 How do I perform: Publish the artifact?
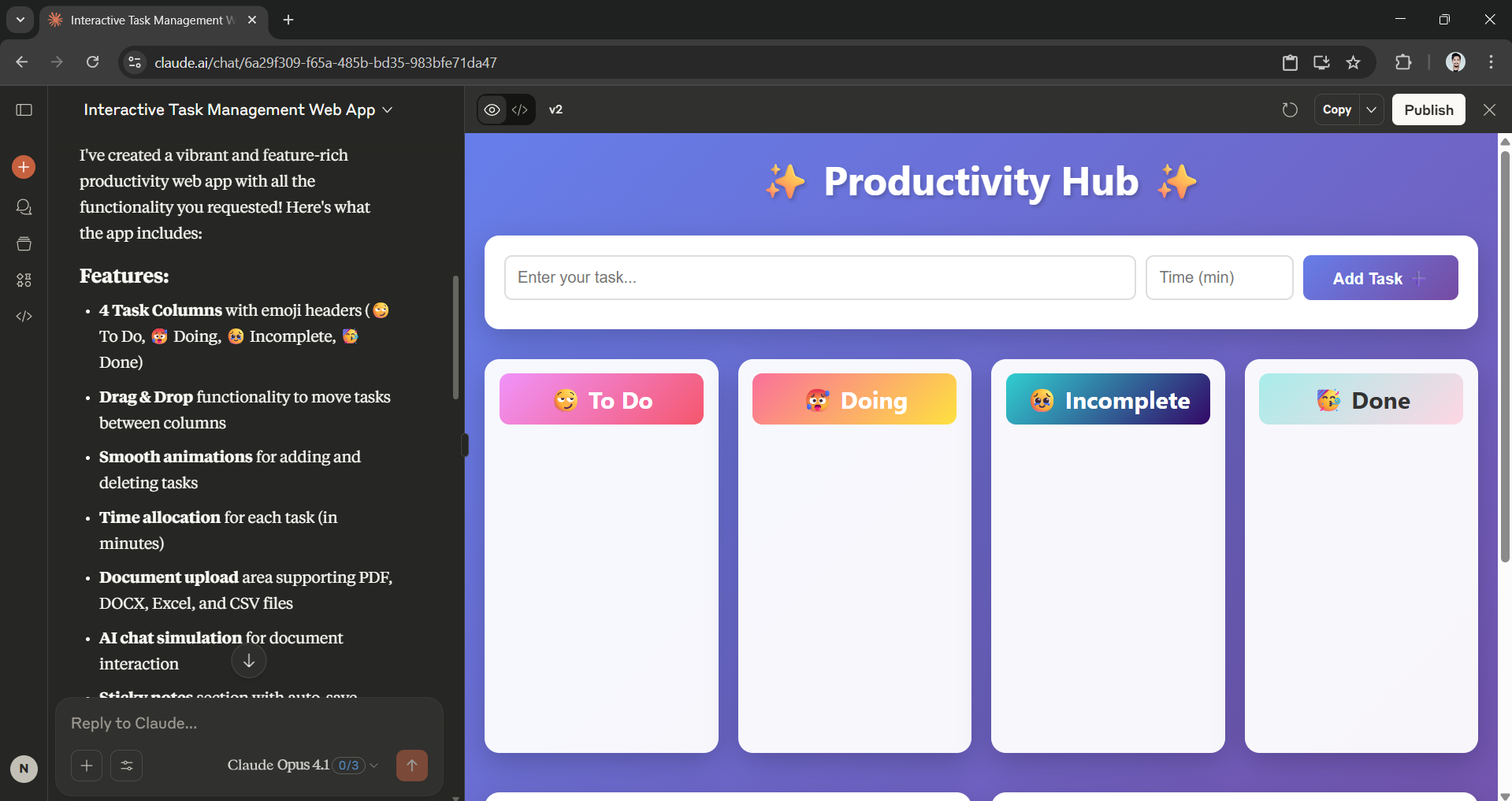click(x=1428, y=109)
